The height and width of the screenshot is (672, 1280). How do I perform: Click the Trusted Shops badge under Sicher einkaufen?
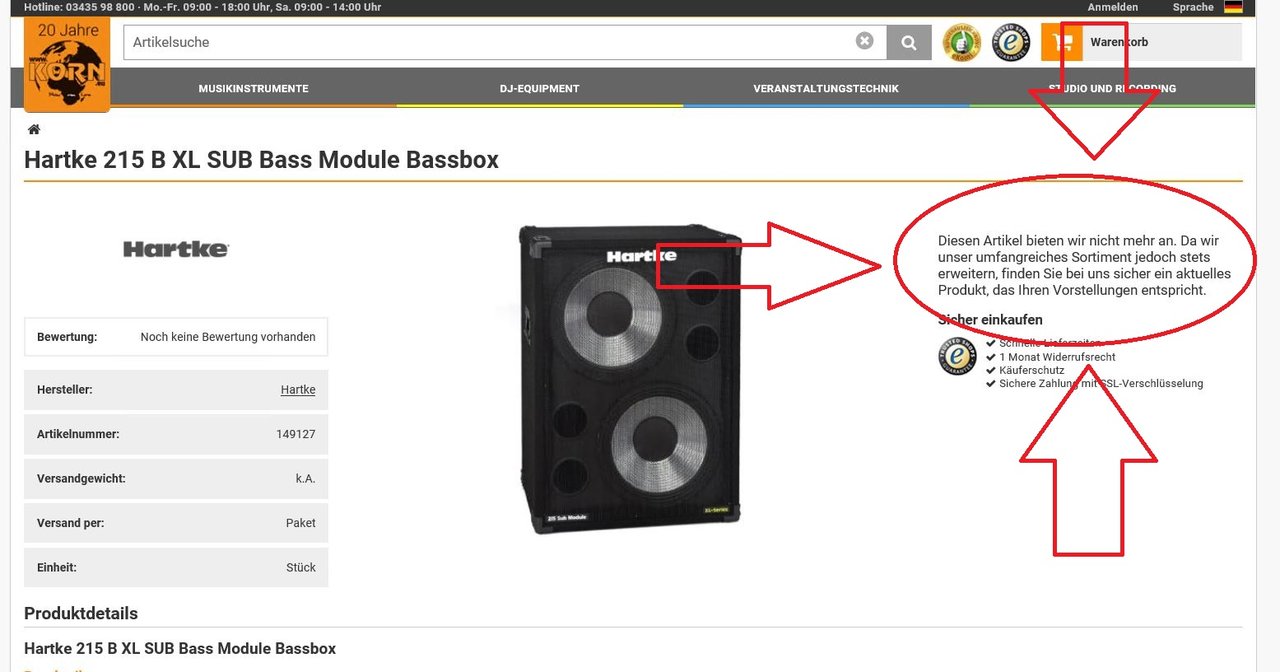[x=957, y=356]
